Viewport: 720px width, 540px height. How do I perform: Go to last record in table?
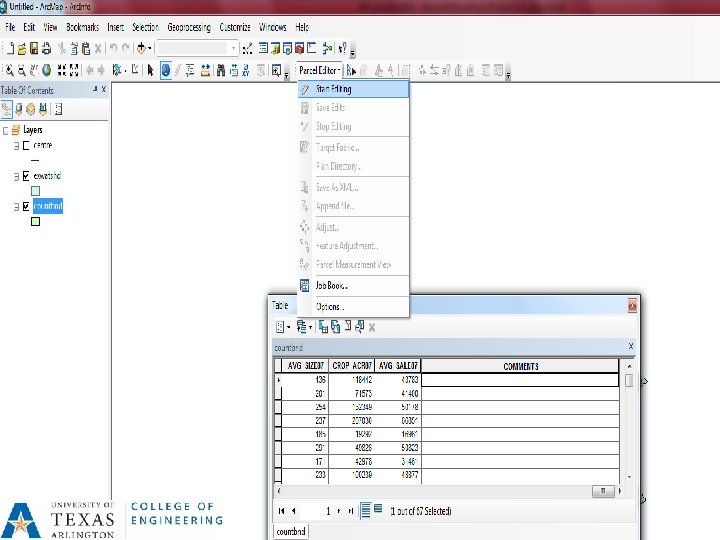[x=351, y=511]
